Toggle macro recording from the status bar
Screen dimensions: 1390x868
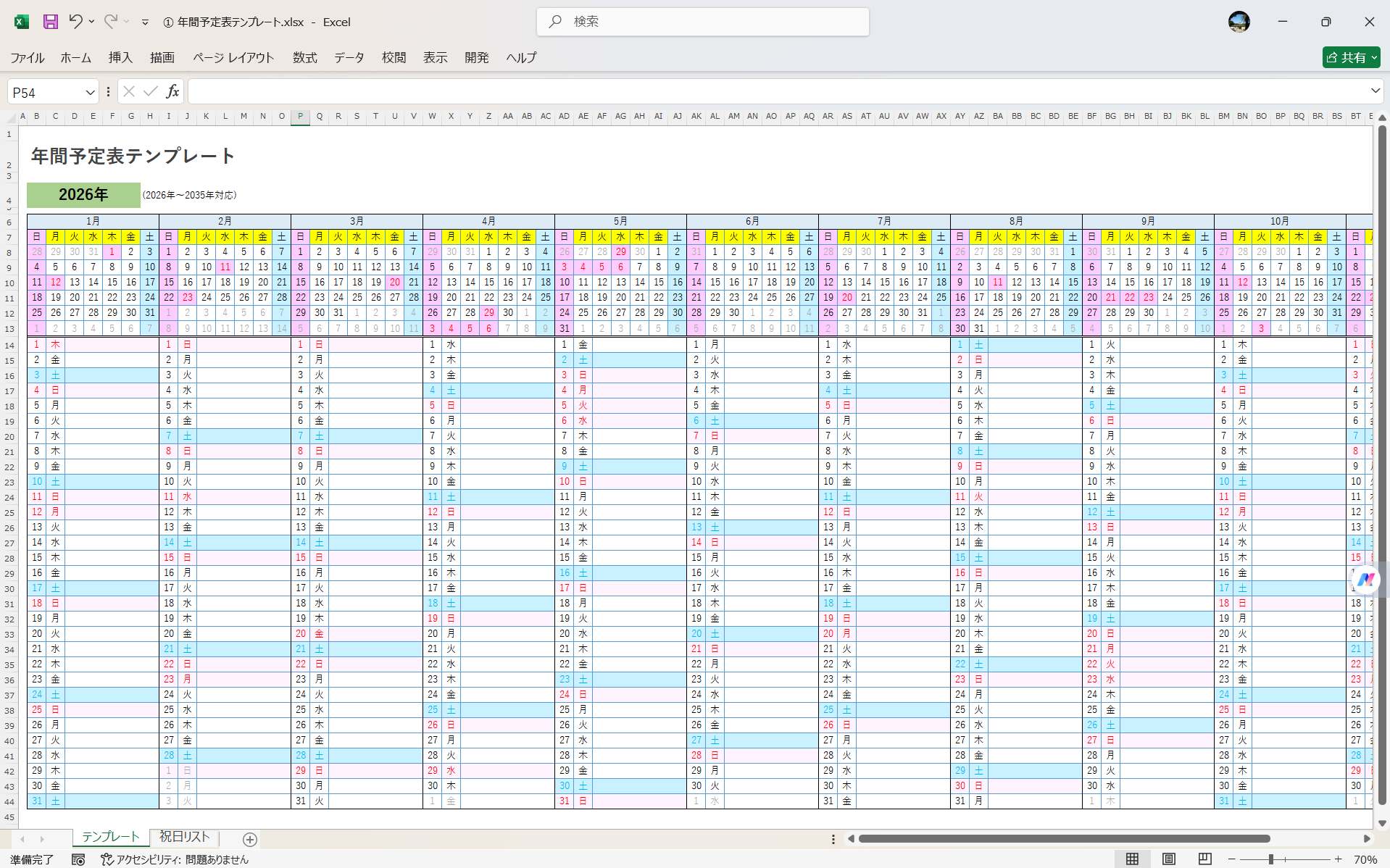click(78, 860)
